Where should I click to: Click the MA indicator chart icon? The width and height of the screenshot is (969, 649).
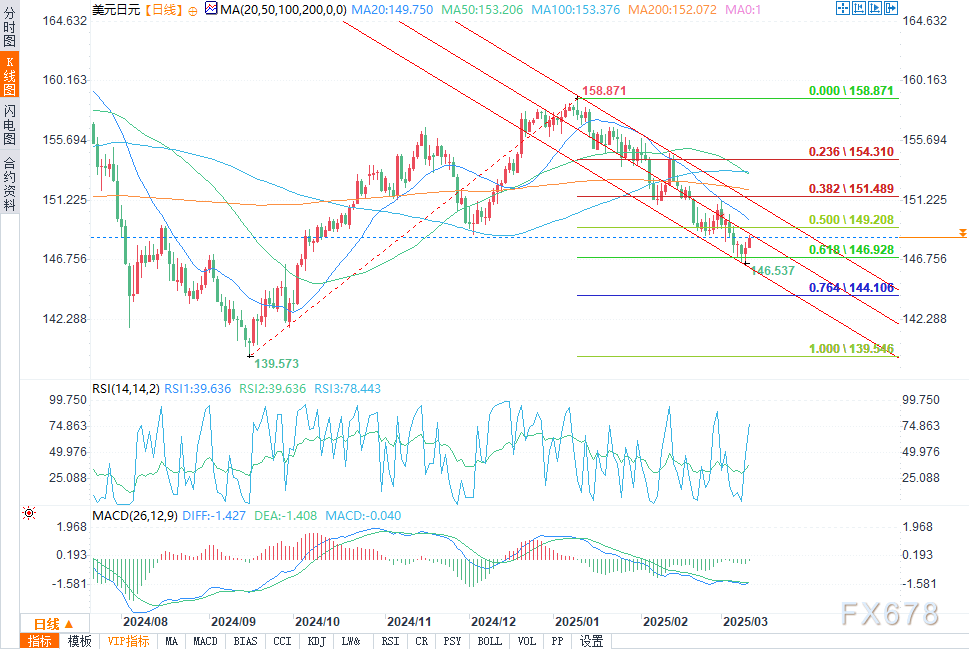click(x=211, y=9)
